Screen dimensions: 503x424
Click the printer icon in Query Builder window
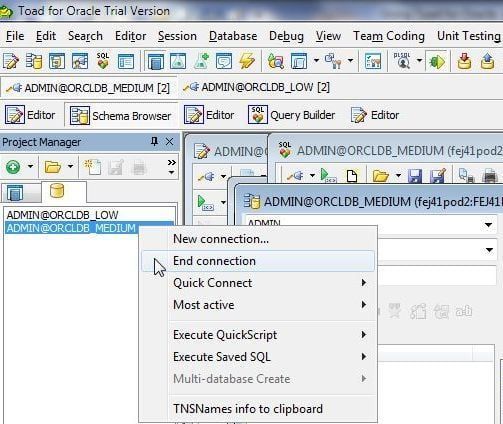(490, 176)
